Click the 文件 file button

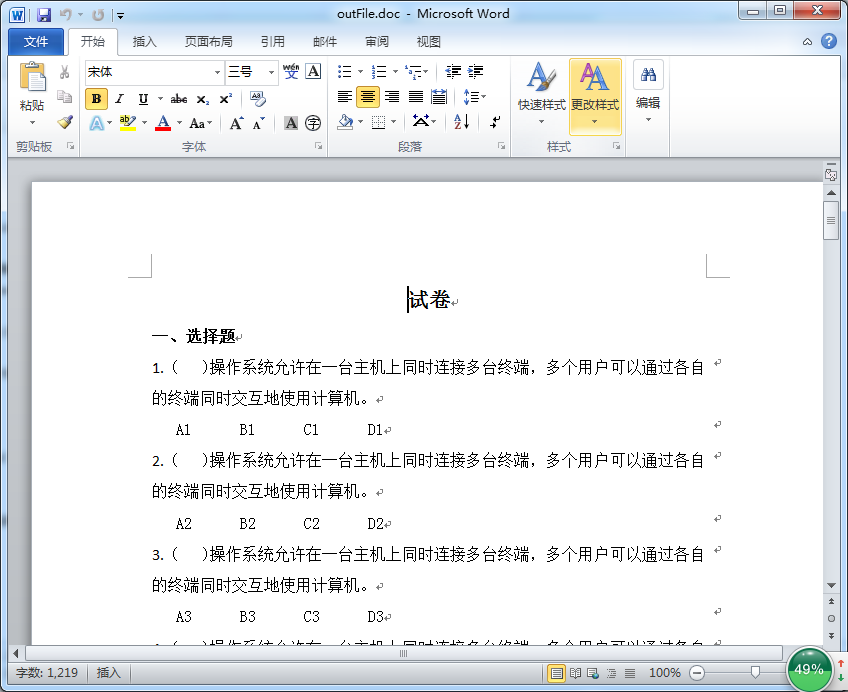coord(36,42)
